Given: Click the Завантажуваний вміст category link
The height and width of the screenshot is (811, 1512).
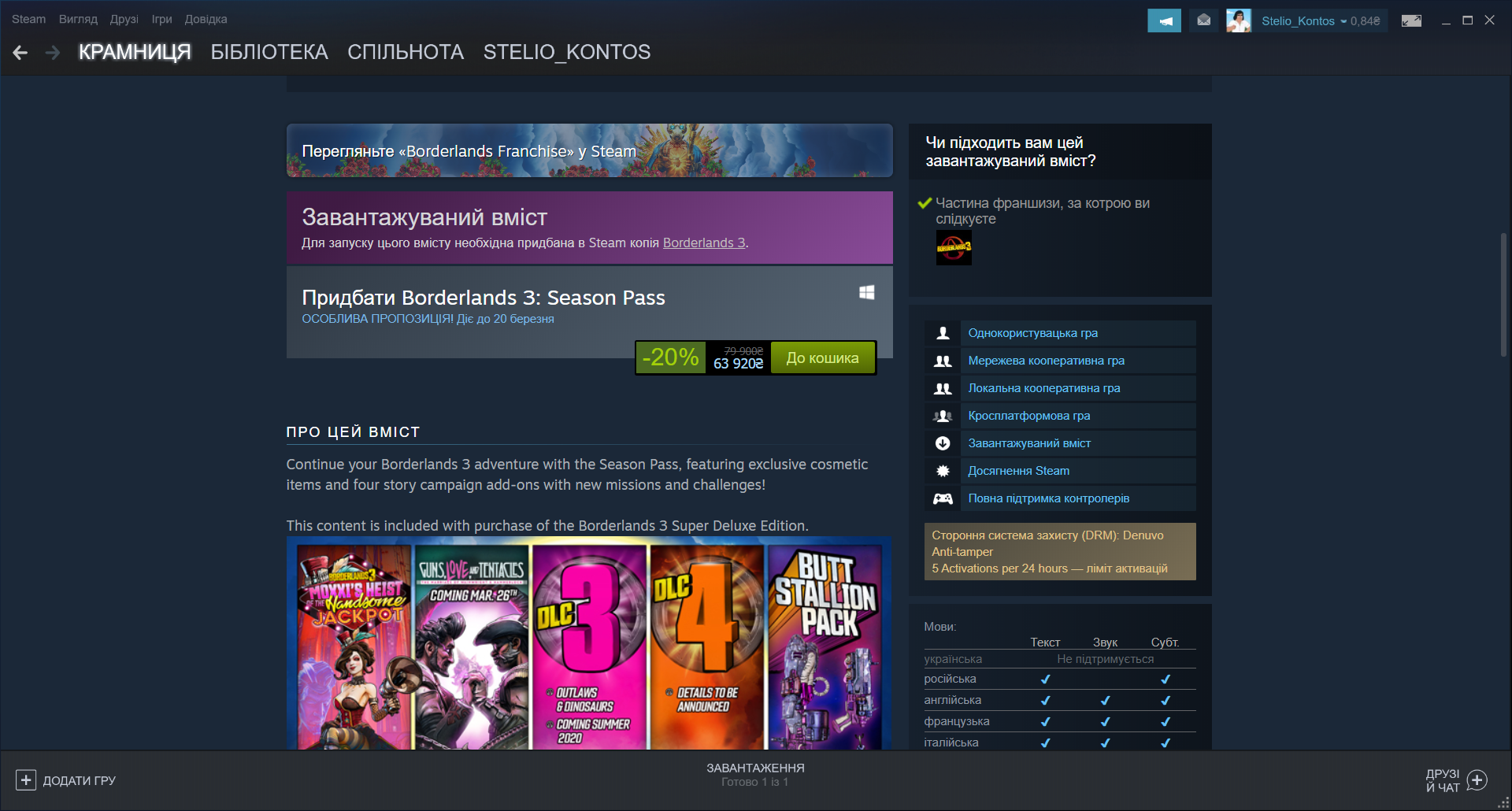Looking at the screenshot, I should point(1029,443).
